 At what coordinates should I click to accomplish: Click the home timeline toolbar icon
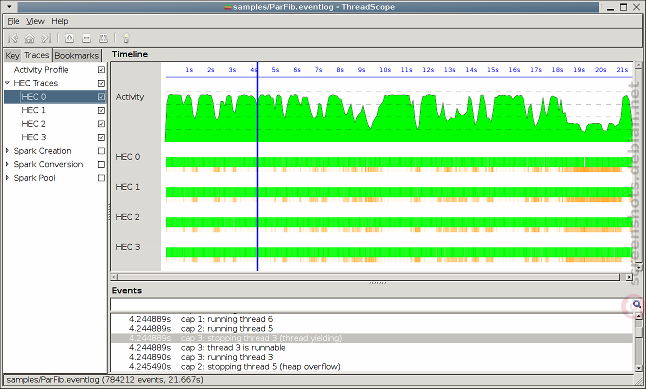29,38
